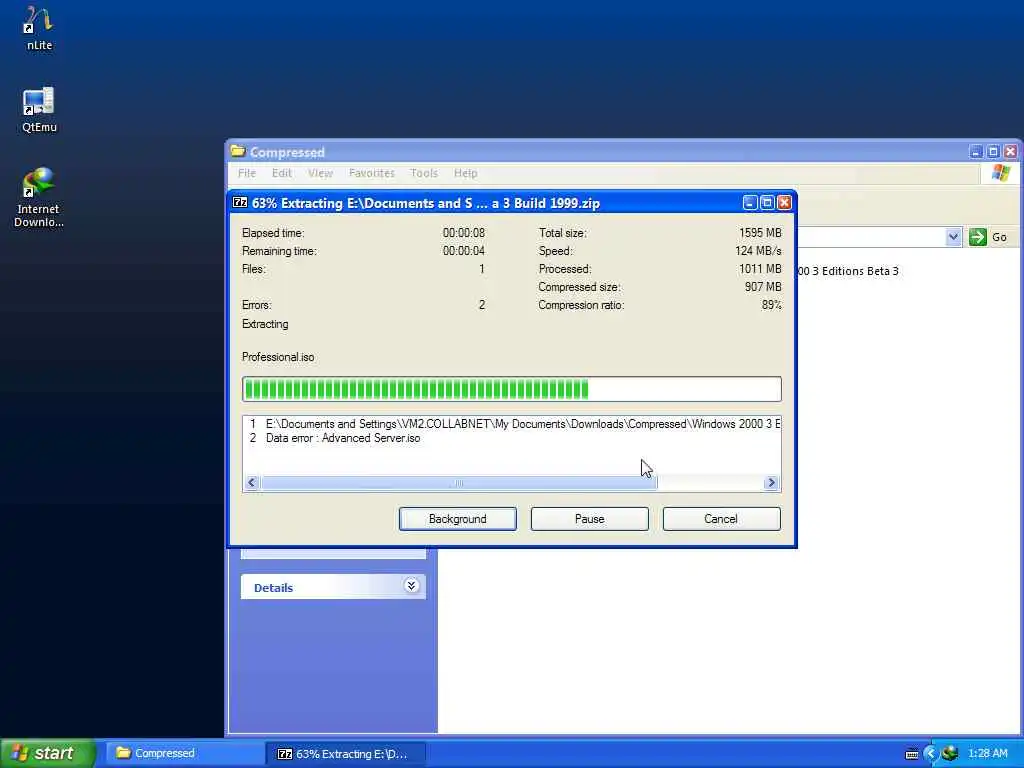
Task: Click the elapsed time '00:00:08' value
Action: [x=464, y=233]
